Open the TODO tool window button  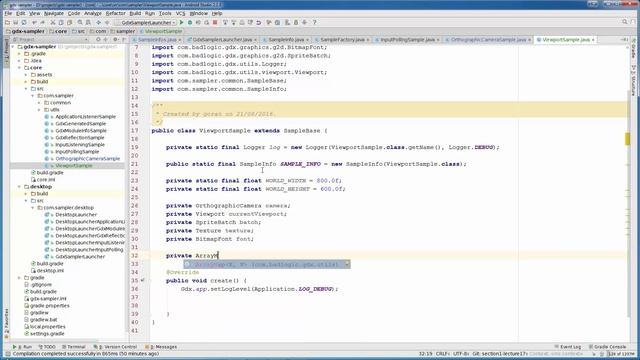tap(47, 347)
